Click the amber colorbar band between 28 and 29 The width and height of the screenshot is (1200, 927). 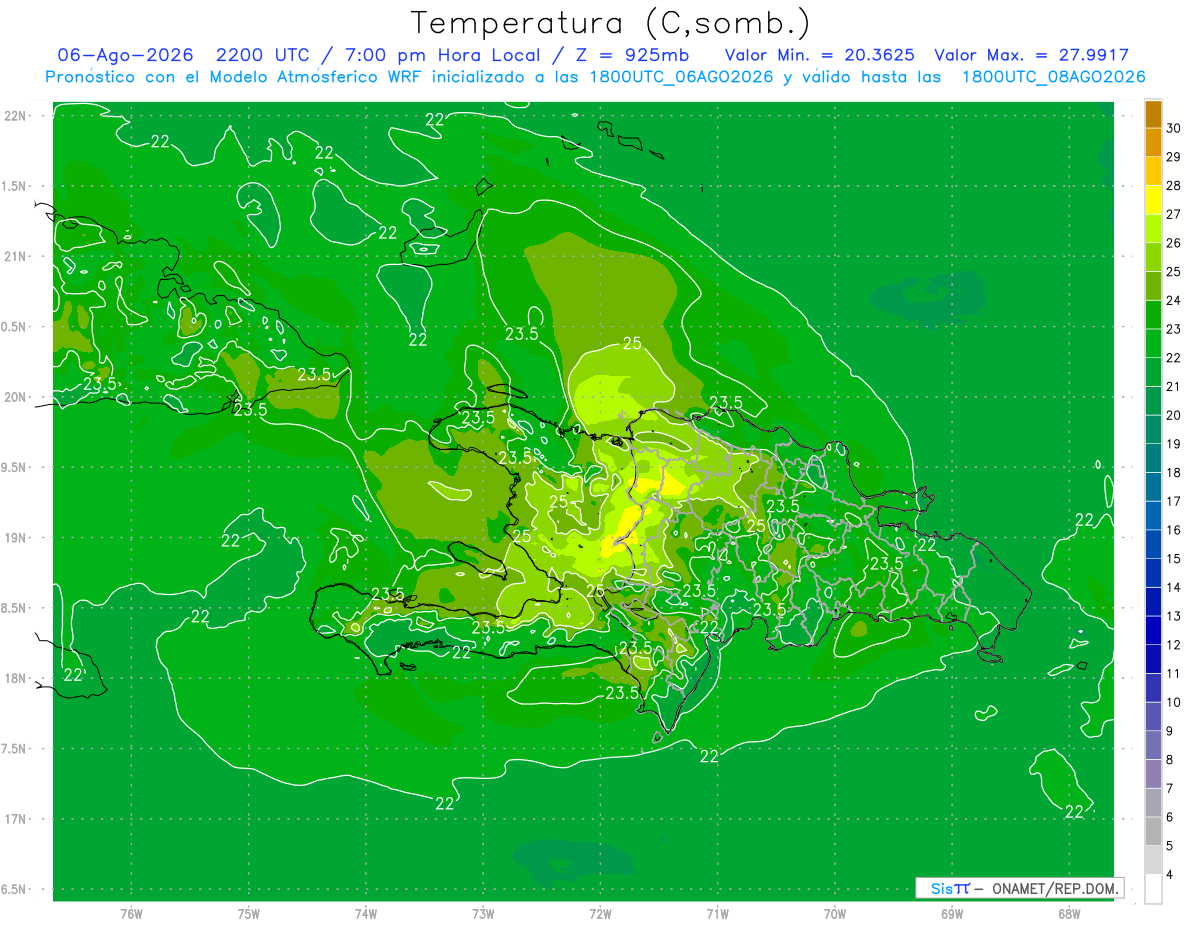[1153, 171]
